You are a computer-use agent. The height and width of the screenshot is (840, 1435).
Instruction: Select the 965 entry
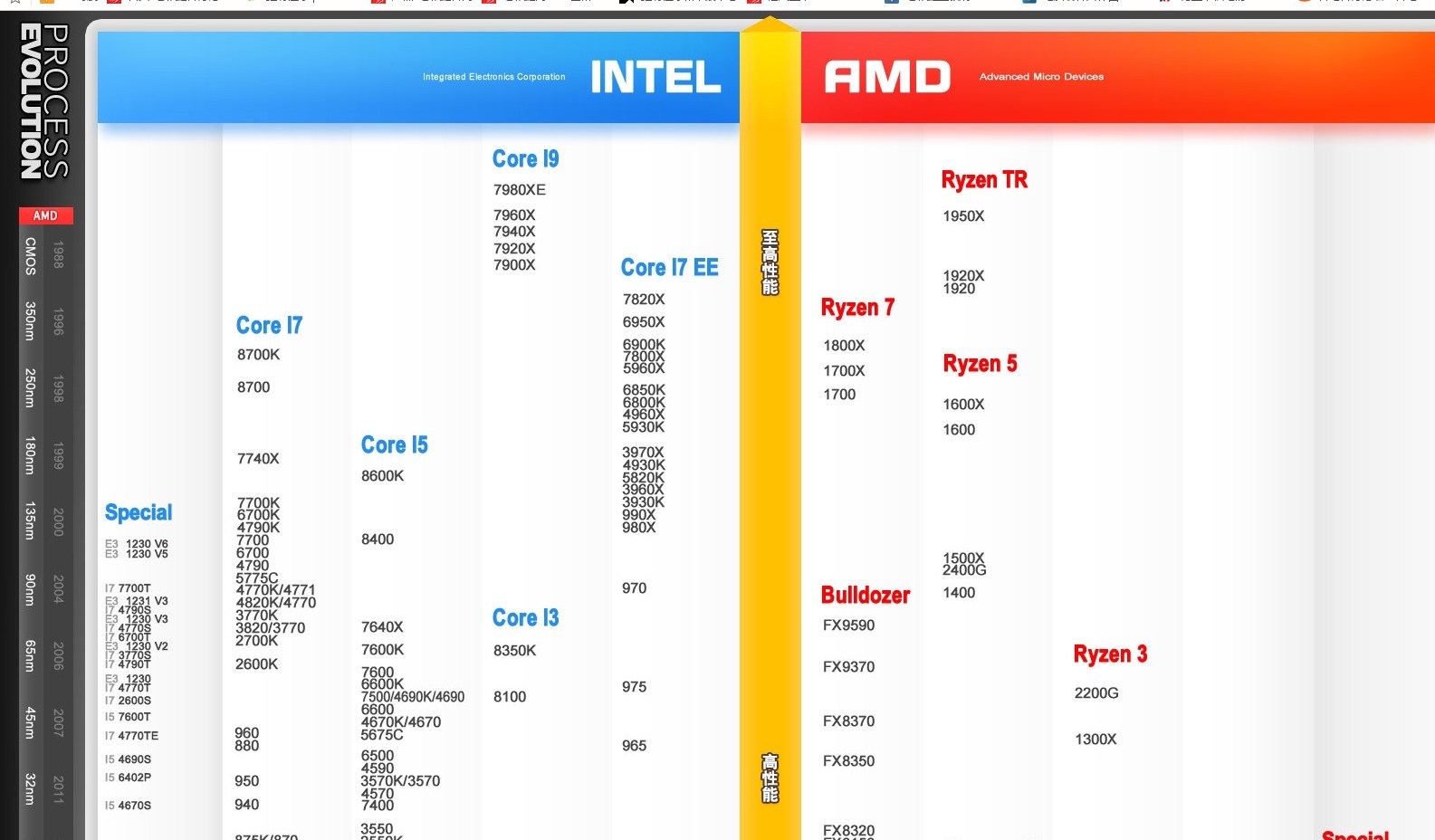click(635, 746)
